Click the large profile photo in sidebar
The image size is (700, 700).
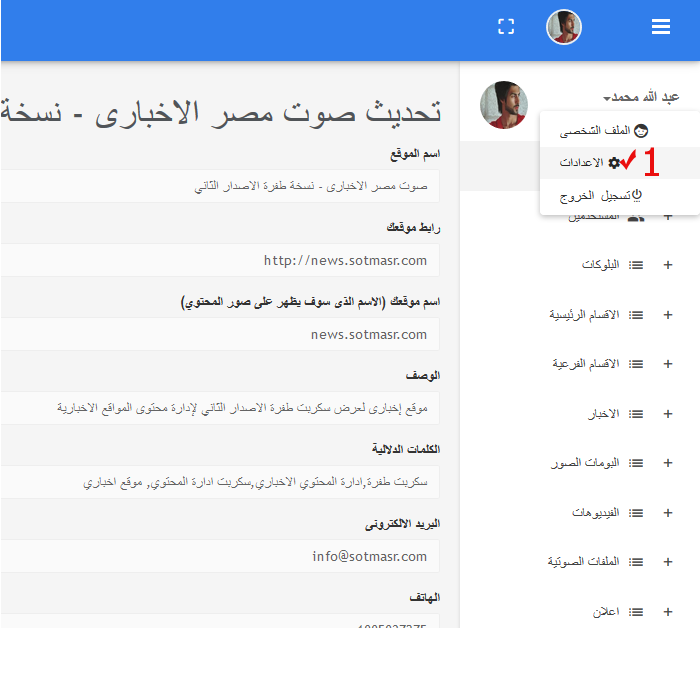(504, 105)
